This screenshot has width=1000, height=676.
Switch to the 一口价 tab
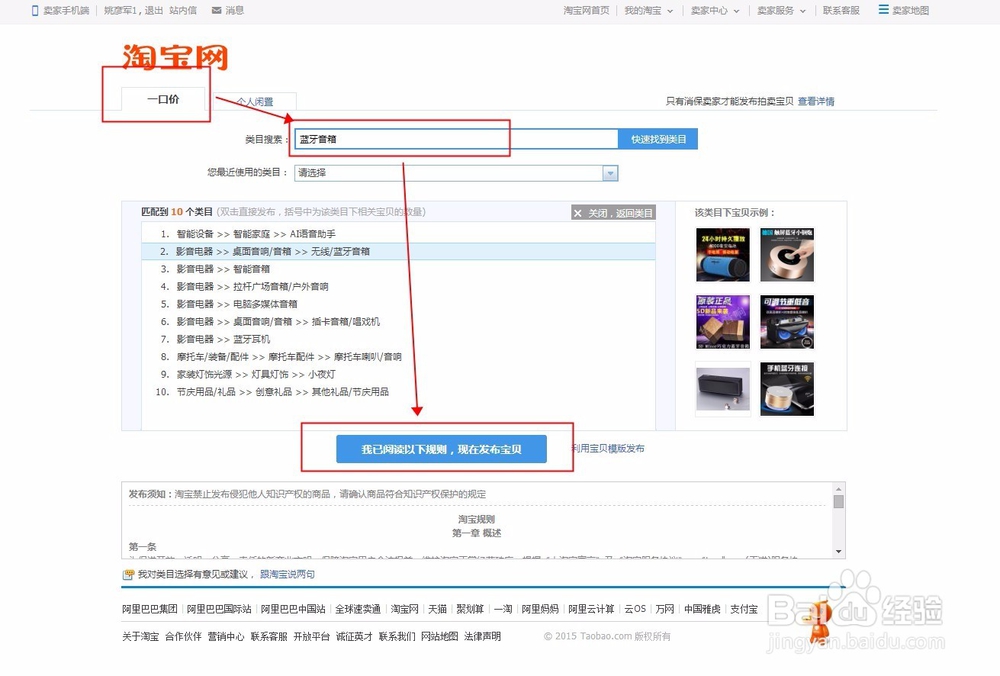tap(163, 99)
